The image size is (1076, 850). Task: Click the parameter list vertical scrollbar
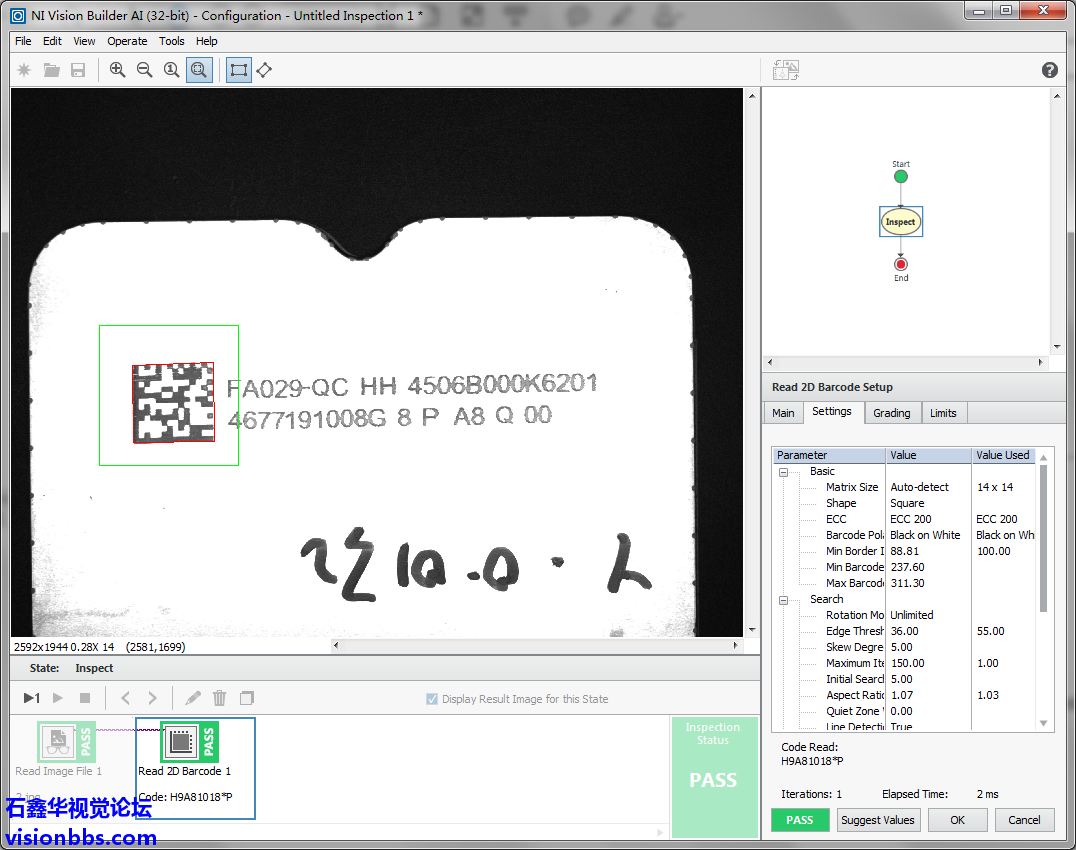(1044, 540)
